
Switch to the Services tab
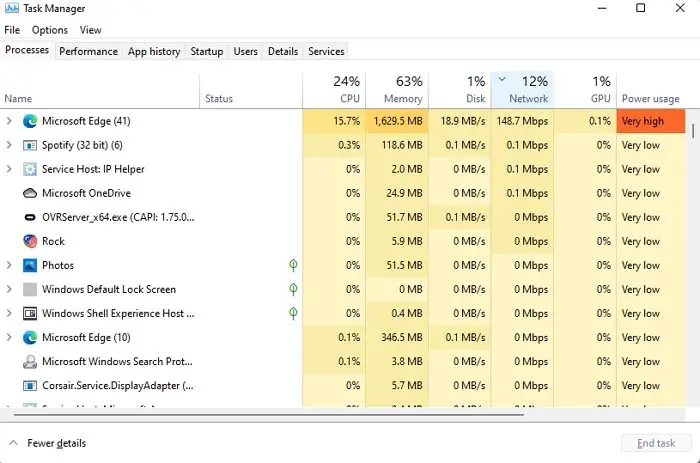click(x=326, y=51)
